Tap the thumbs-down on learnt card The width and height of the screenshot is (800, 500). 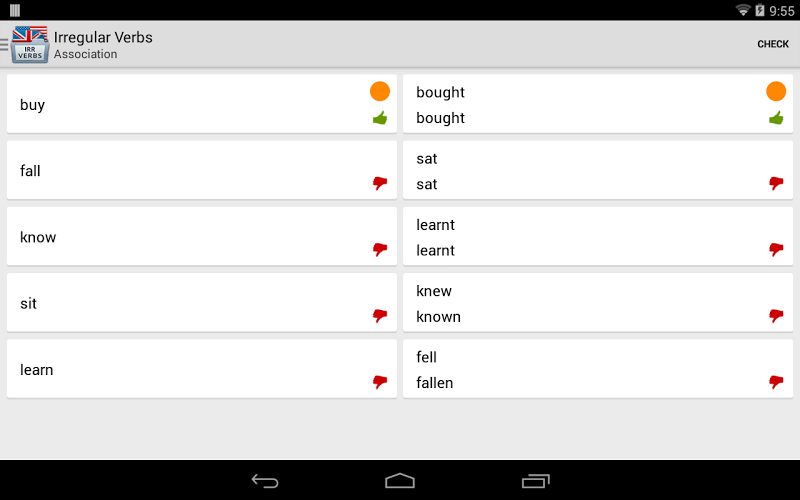(x=776, y=250)
